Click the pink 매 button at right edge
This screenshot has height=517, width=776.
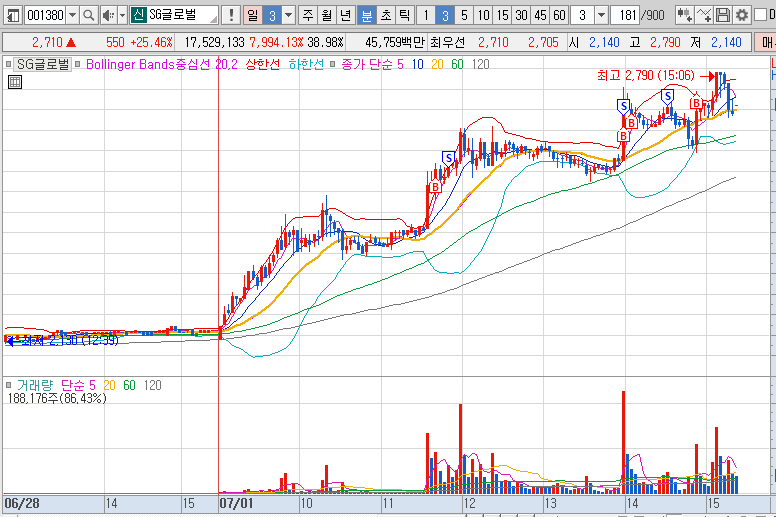[765, 43]
